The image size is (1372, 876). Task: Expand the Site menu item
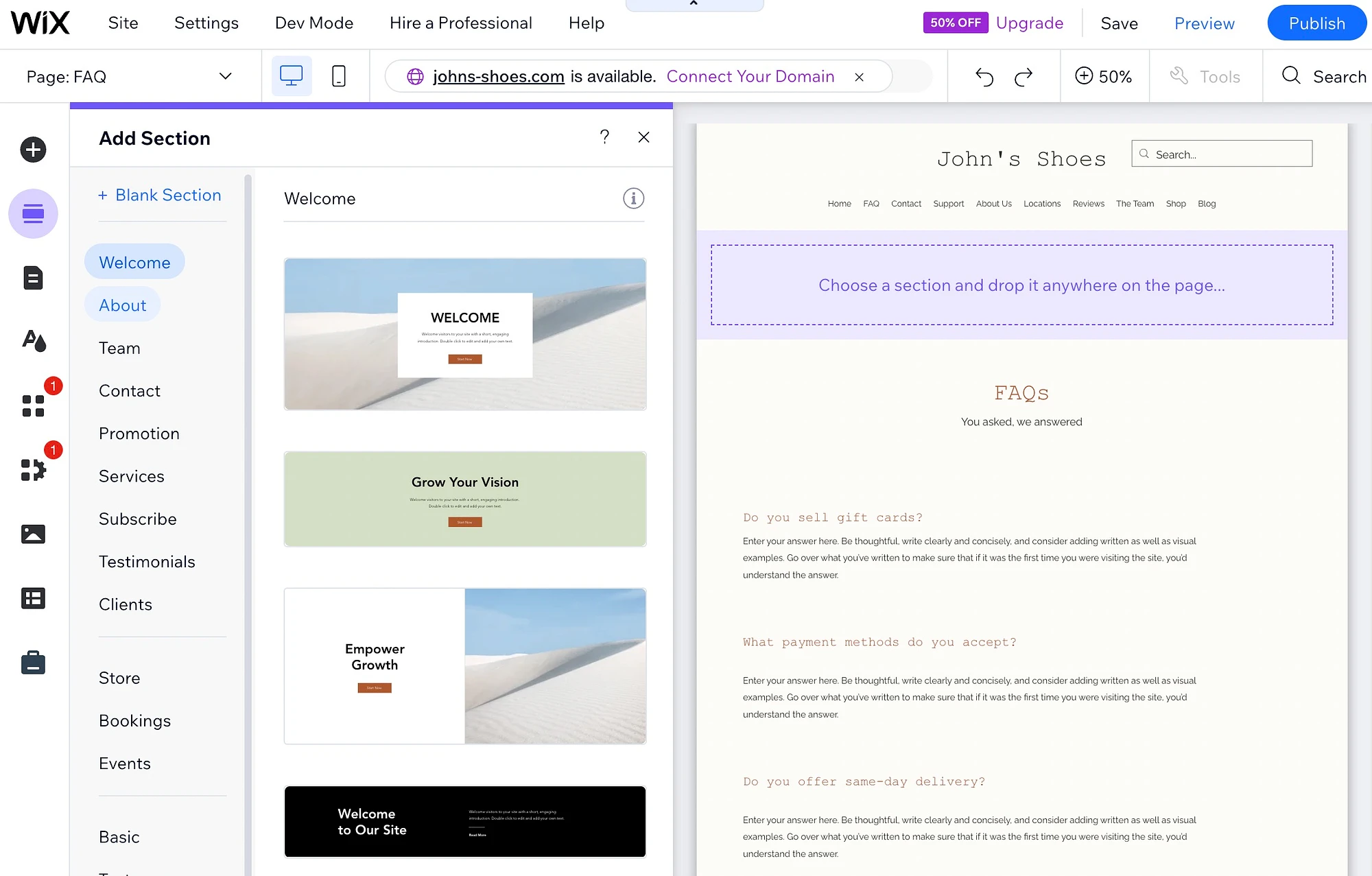pyautogui.click(x=121, y=22)
